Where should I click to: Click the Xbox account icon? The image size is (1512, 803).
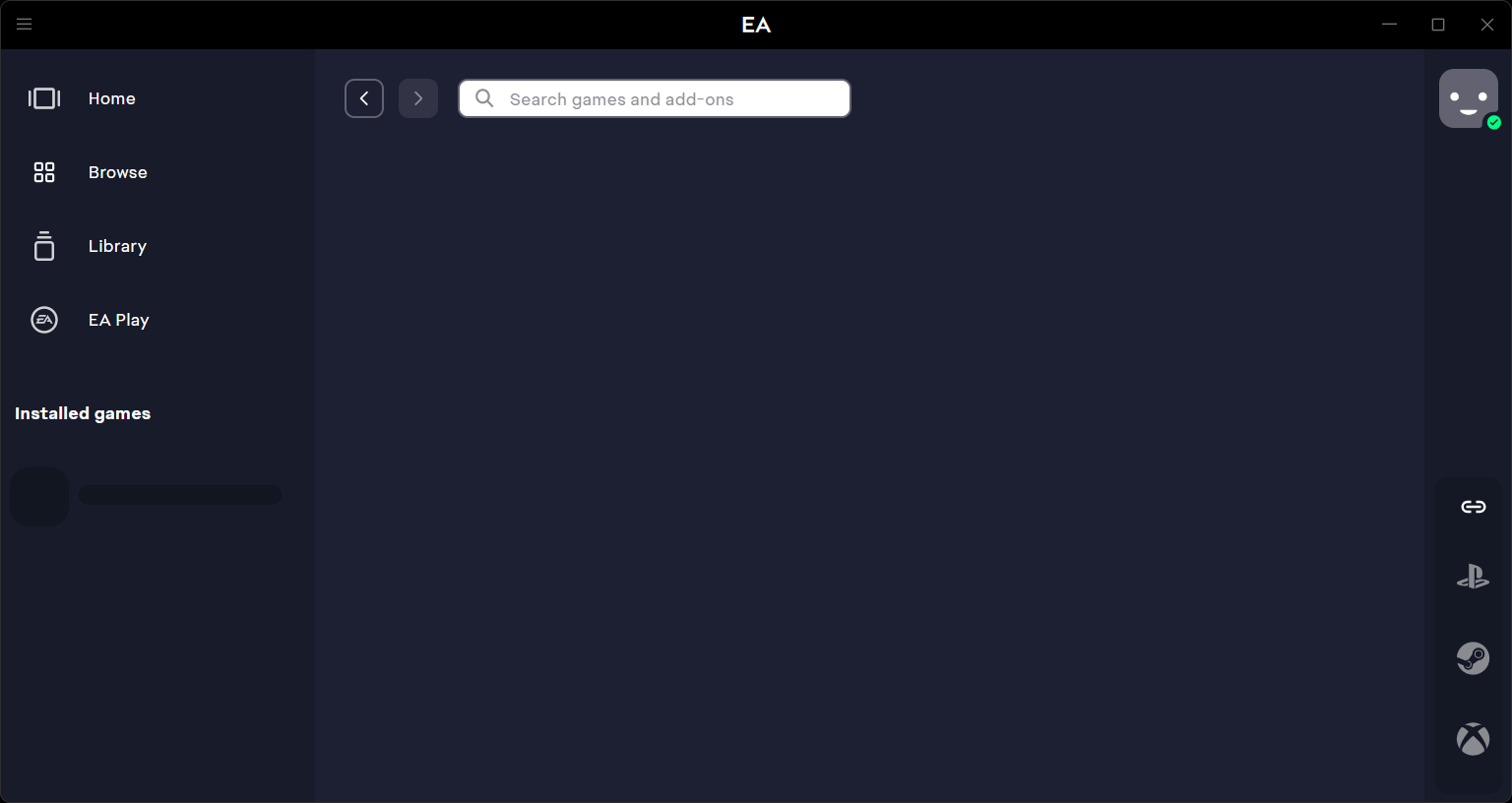(1473, 738)
